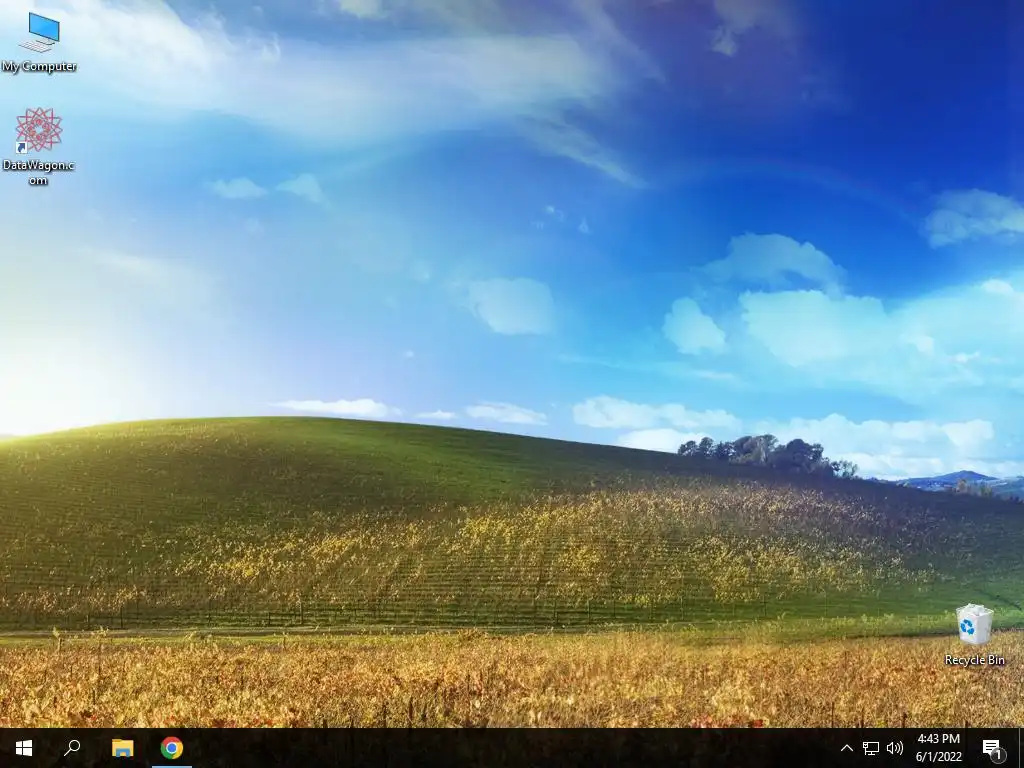This screenshot has width=1024, height=768.
Task: Show hidden system tray icons
Action: click(x=846, y=748)
